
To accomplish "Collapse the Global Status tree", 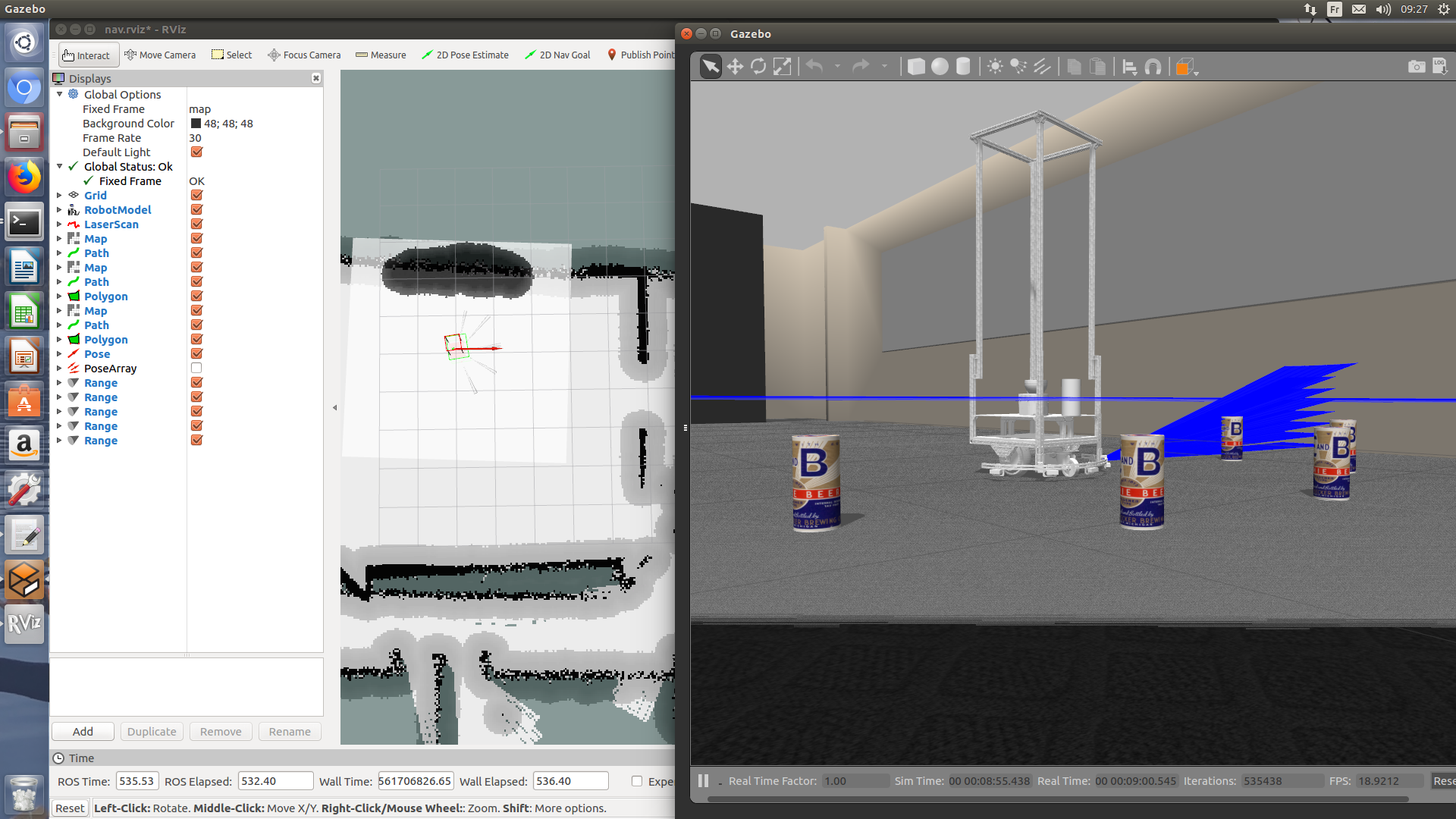I will pos(59,167).
